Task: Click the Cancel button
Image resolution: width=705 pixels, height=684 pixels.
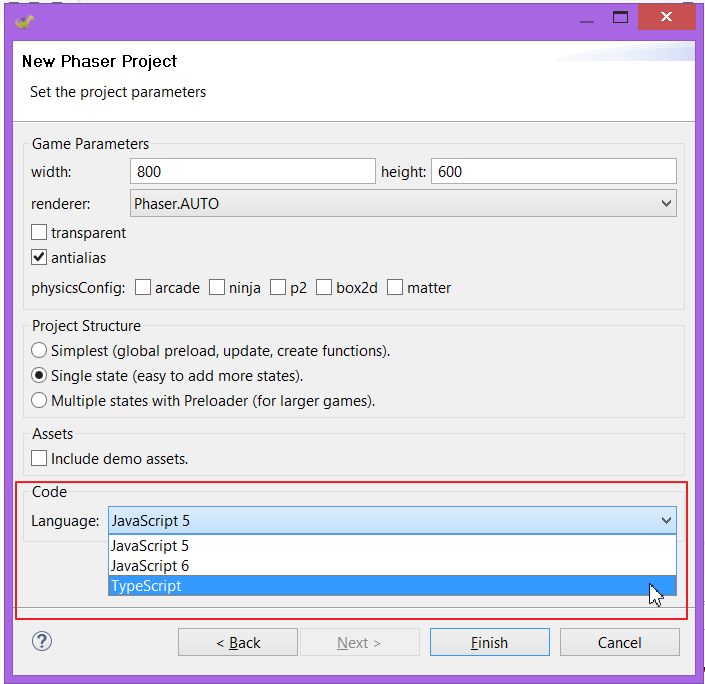Action: pyautogui.click(x=620, y=642)
